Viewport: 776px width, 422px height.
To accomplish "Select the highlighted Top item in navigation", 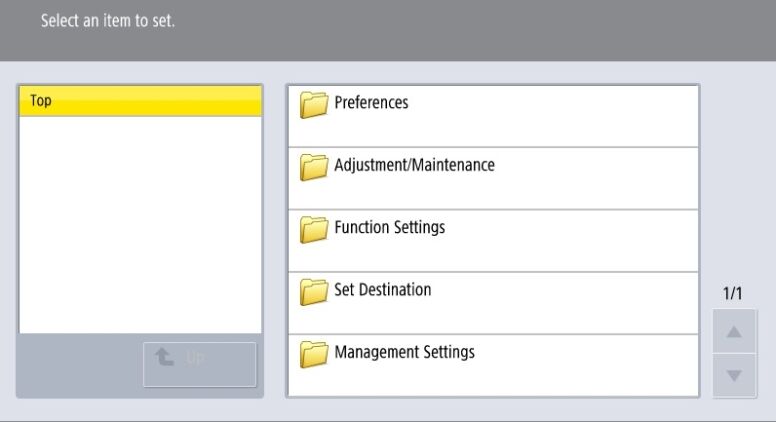I will pos(140,101).
